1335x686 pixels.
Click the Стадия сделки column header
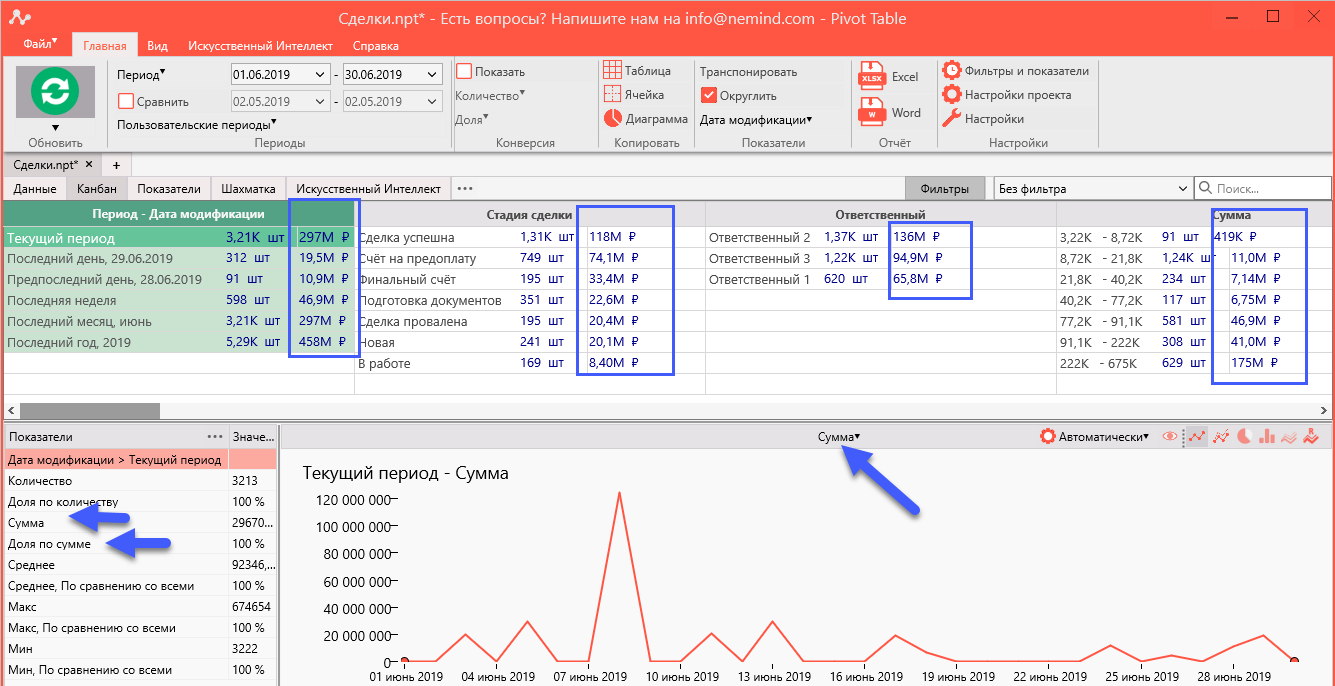pos(530,214)
